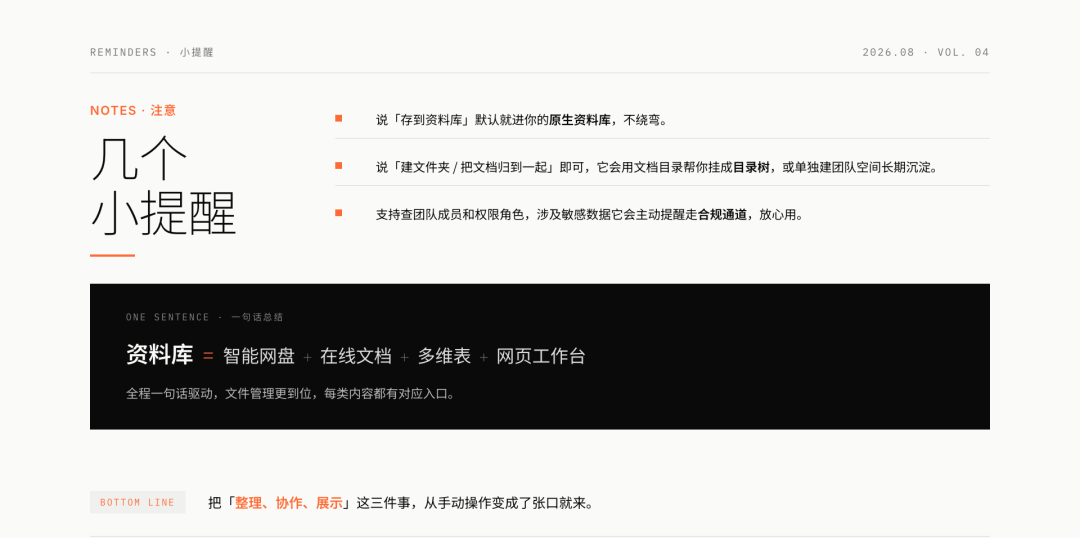Click the '智能网盘' term
Screen dimensions: 1080x538
coord(259,356)
